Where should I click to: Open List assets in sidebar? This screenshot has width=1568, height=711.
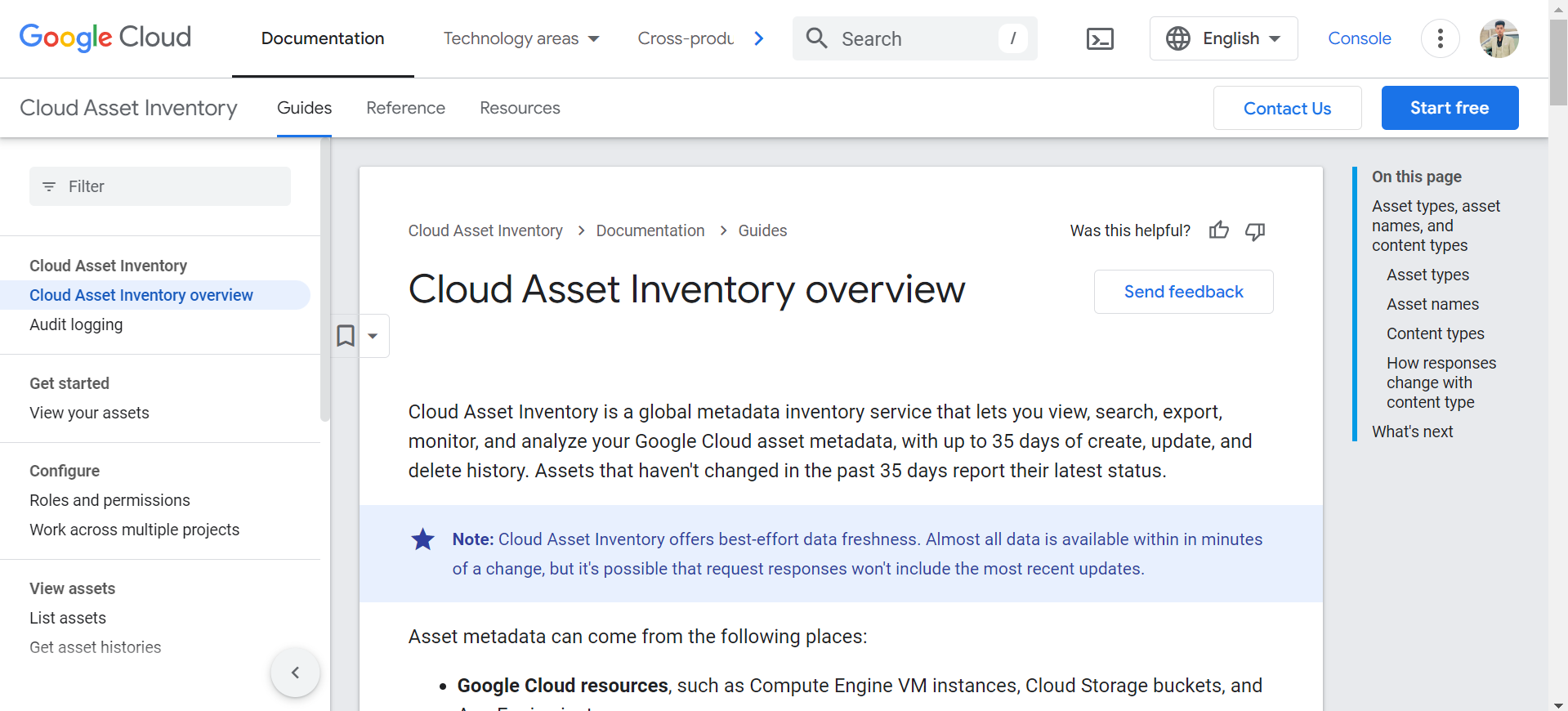tap(68, 618)
